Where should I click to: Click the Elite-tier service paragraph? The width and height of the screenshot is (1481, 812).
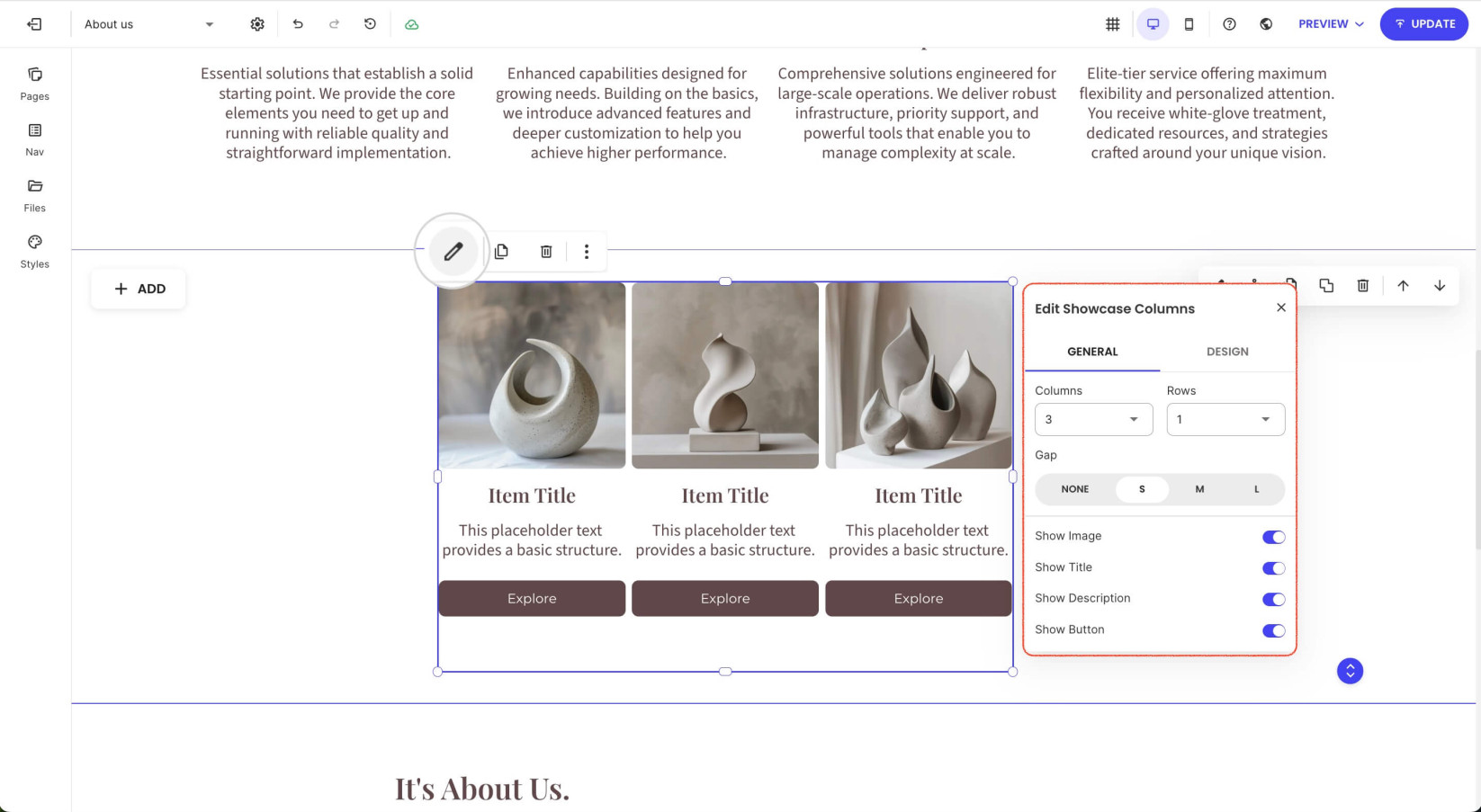point(1207,113)
